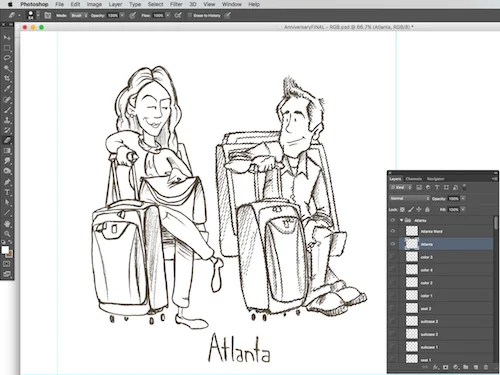Image resolution: width=500 pixels, height=375 pixels.
Task: Select the Zoom tool
Action: (7, 234)
